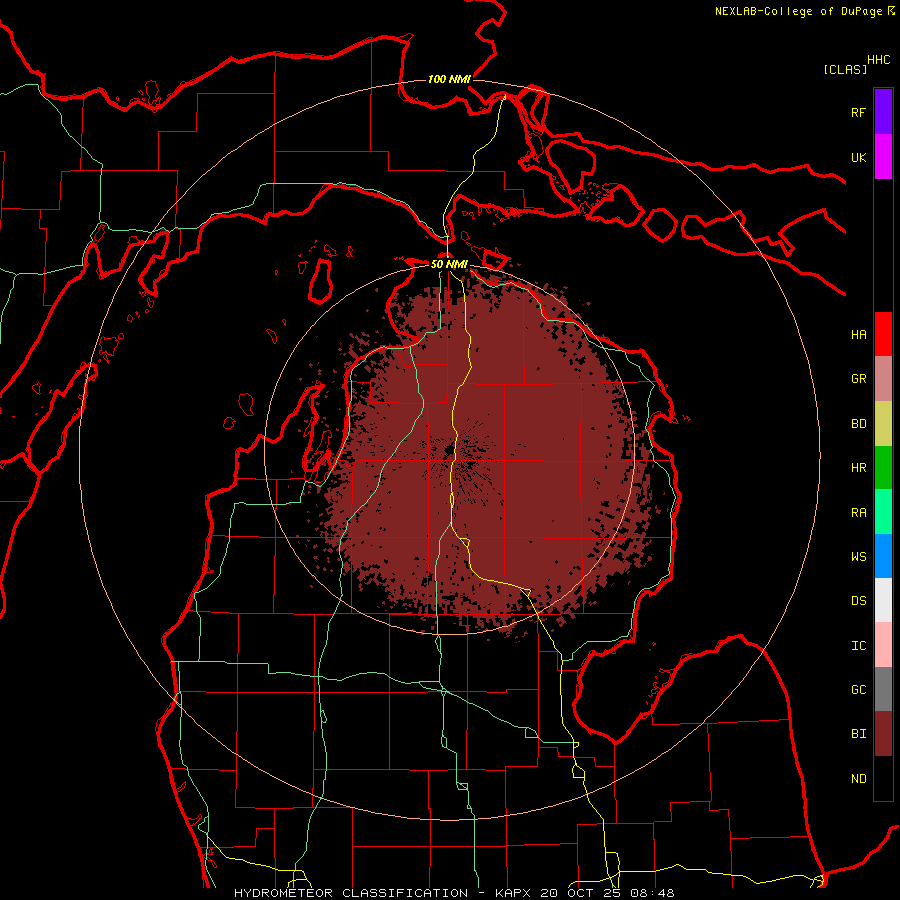
Task: Click the ND legend label
Action: pos(858,779)
